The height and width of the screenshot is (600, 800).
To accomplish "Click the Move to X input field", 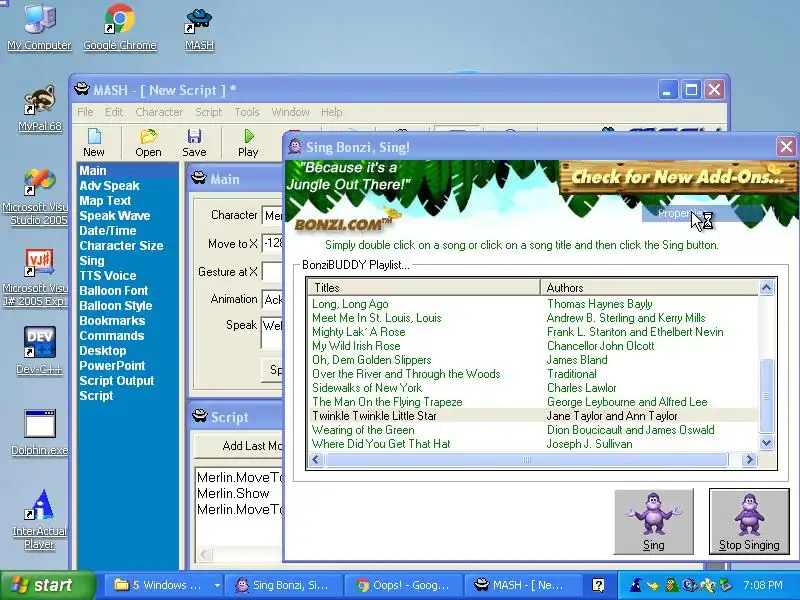I will (272, 243).
